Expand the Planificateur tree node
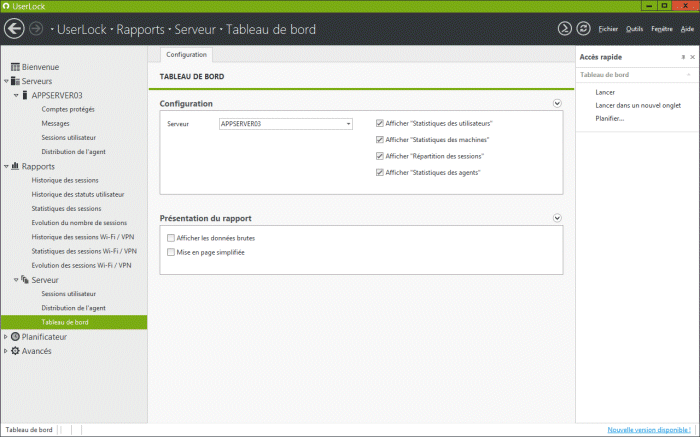The width and height of the screenshot is (700, 437). pyautogui.click(x=6, y=337)
